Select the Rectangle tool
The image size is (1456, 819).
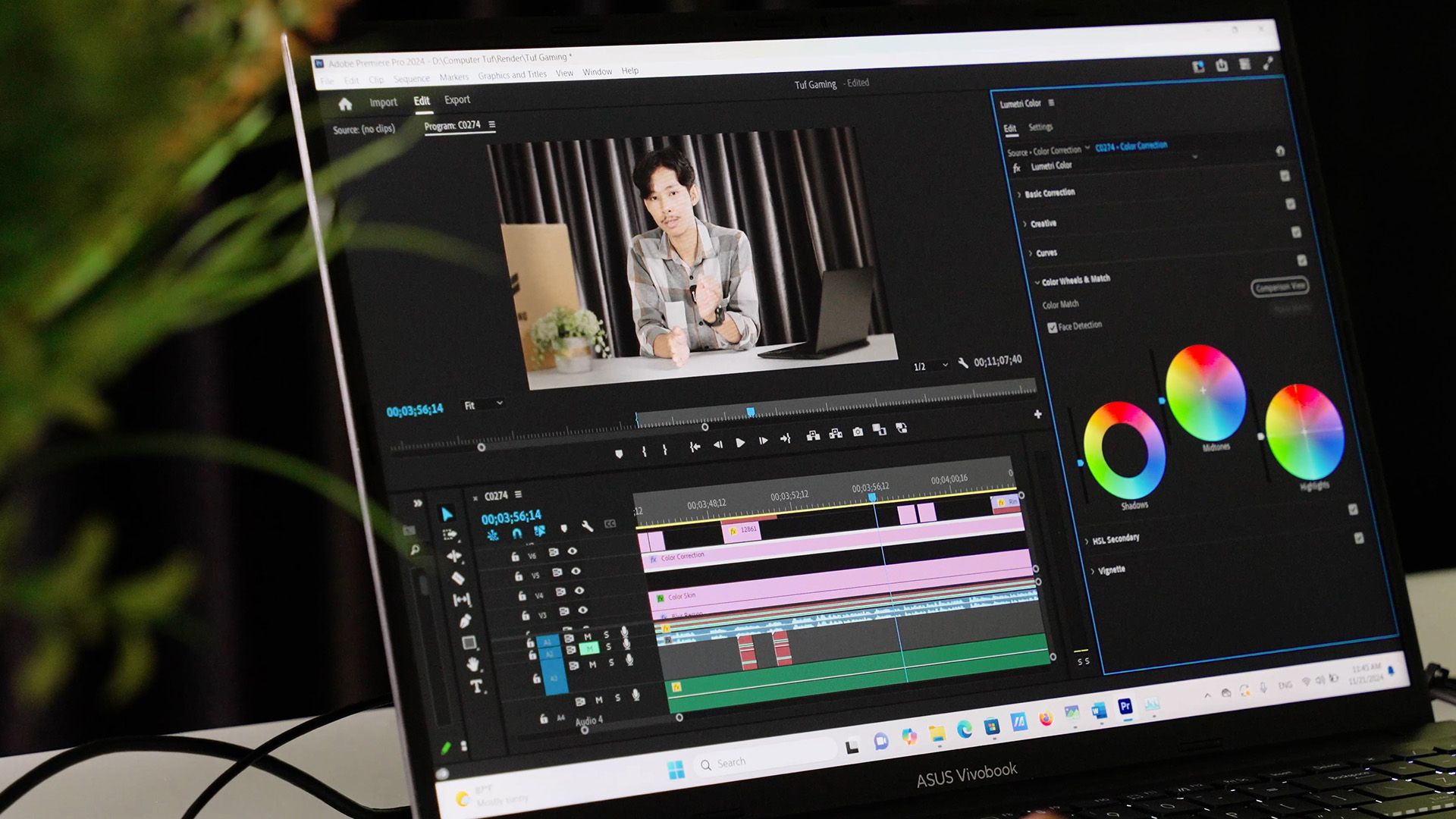pos(469,643)
